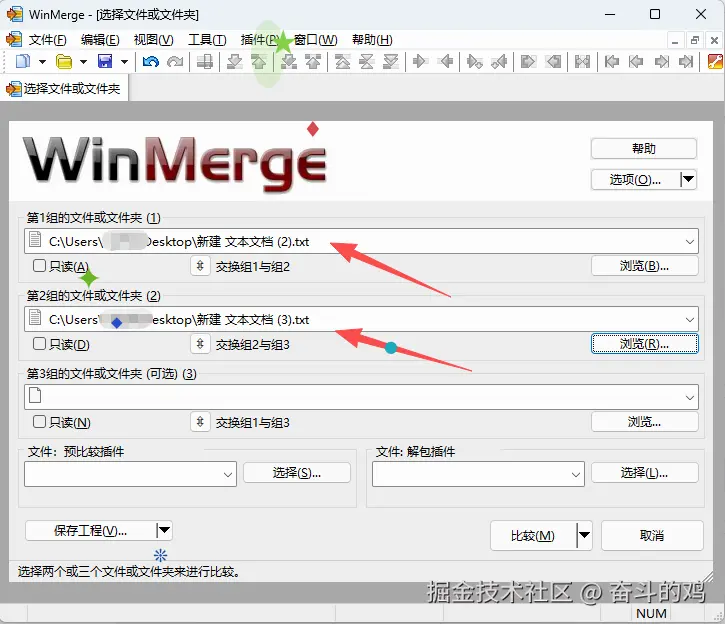Click the New document toolbar icon
Screen dimensions: 725x624
pos(23,61)
